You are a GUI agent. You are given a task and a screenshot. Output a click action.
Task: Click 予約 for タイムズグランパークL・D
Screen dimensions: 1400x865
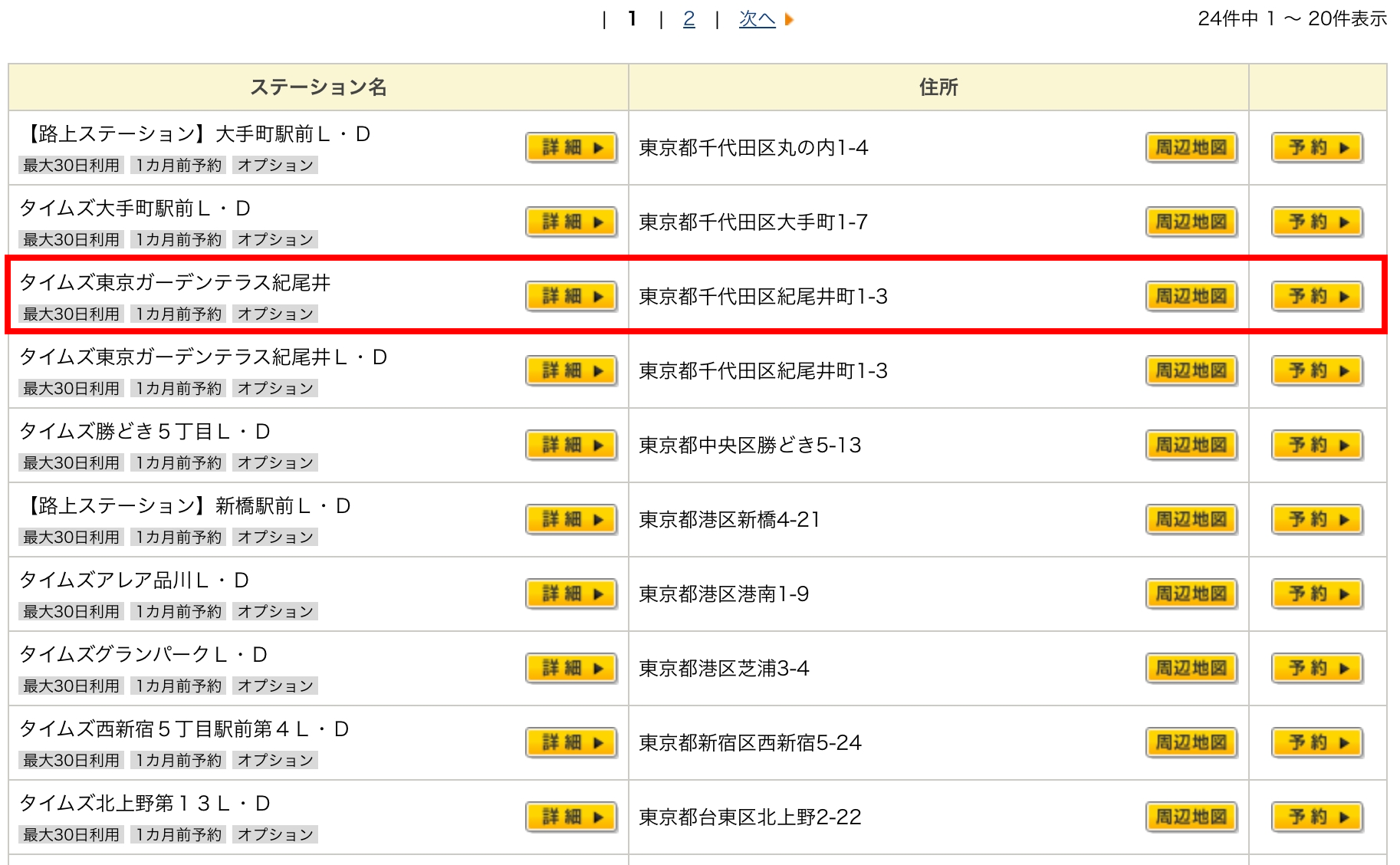pyautogui.click(x=1317, y=668)
